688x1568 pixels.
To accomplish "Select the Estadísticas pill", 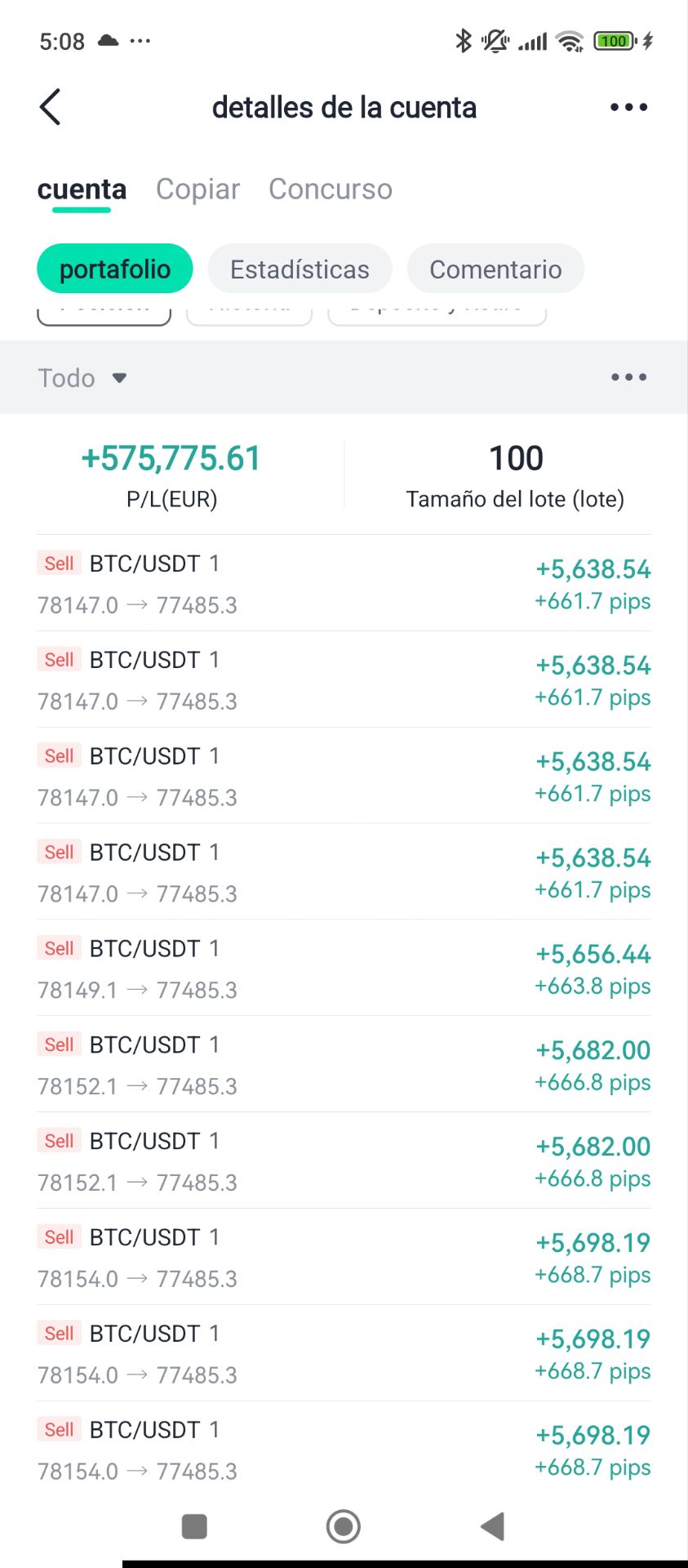I will click(x=300, y=269).
